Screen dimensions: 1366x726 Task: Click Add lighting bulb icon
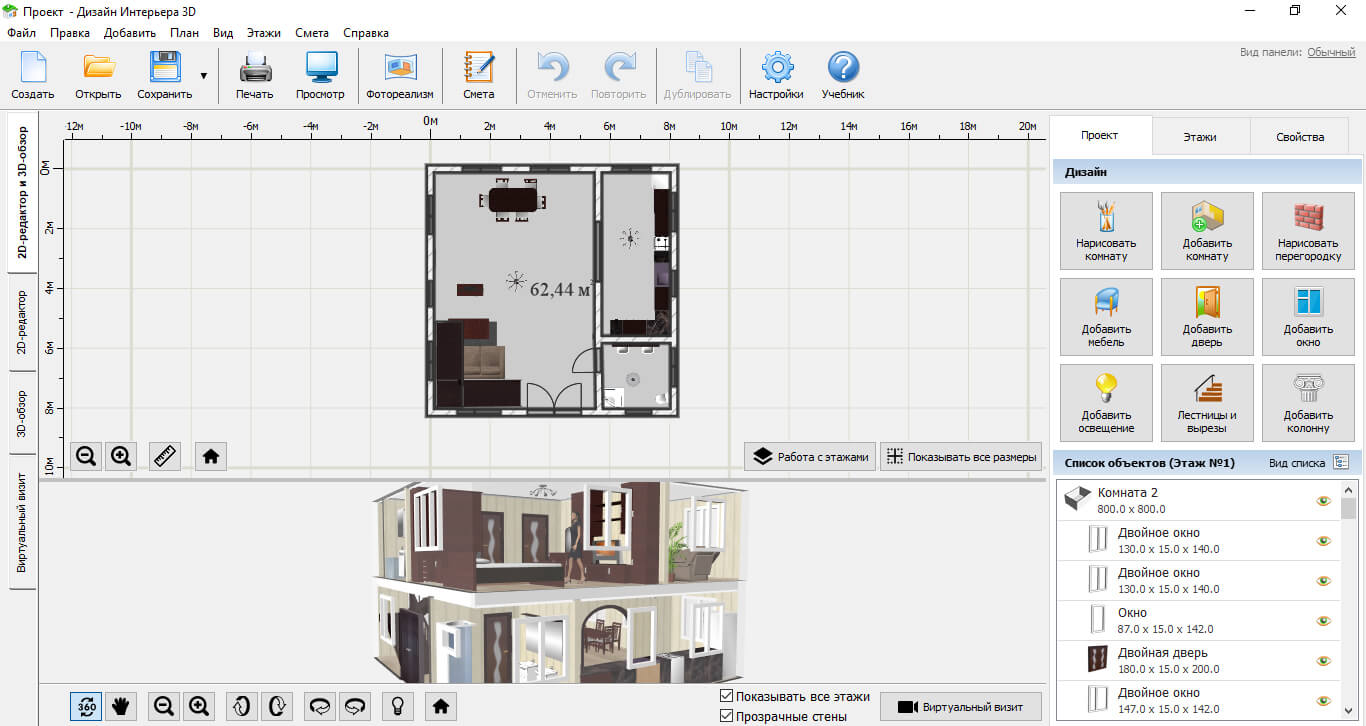1106,402
